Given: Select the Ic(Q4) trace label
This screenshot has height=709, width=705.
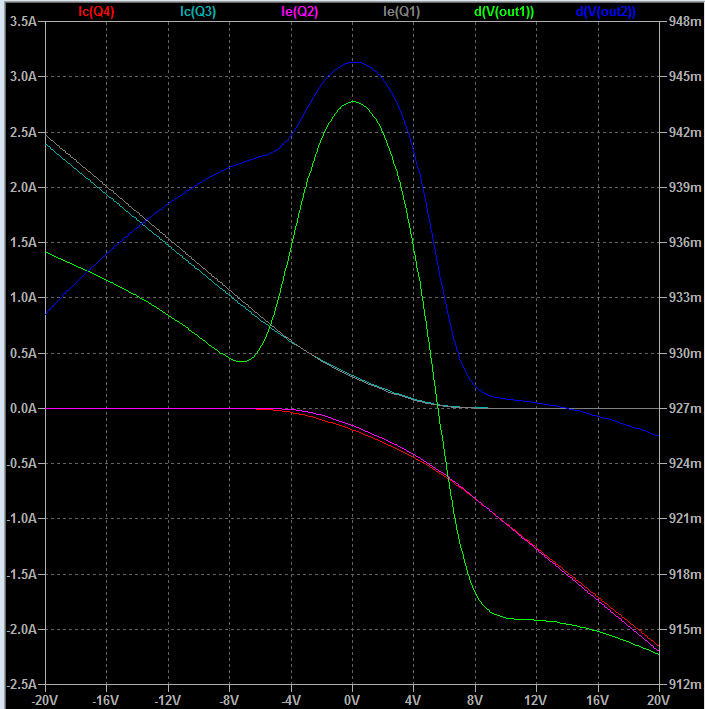Looking at the screenshot, I should point(96,12).
